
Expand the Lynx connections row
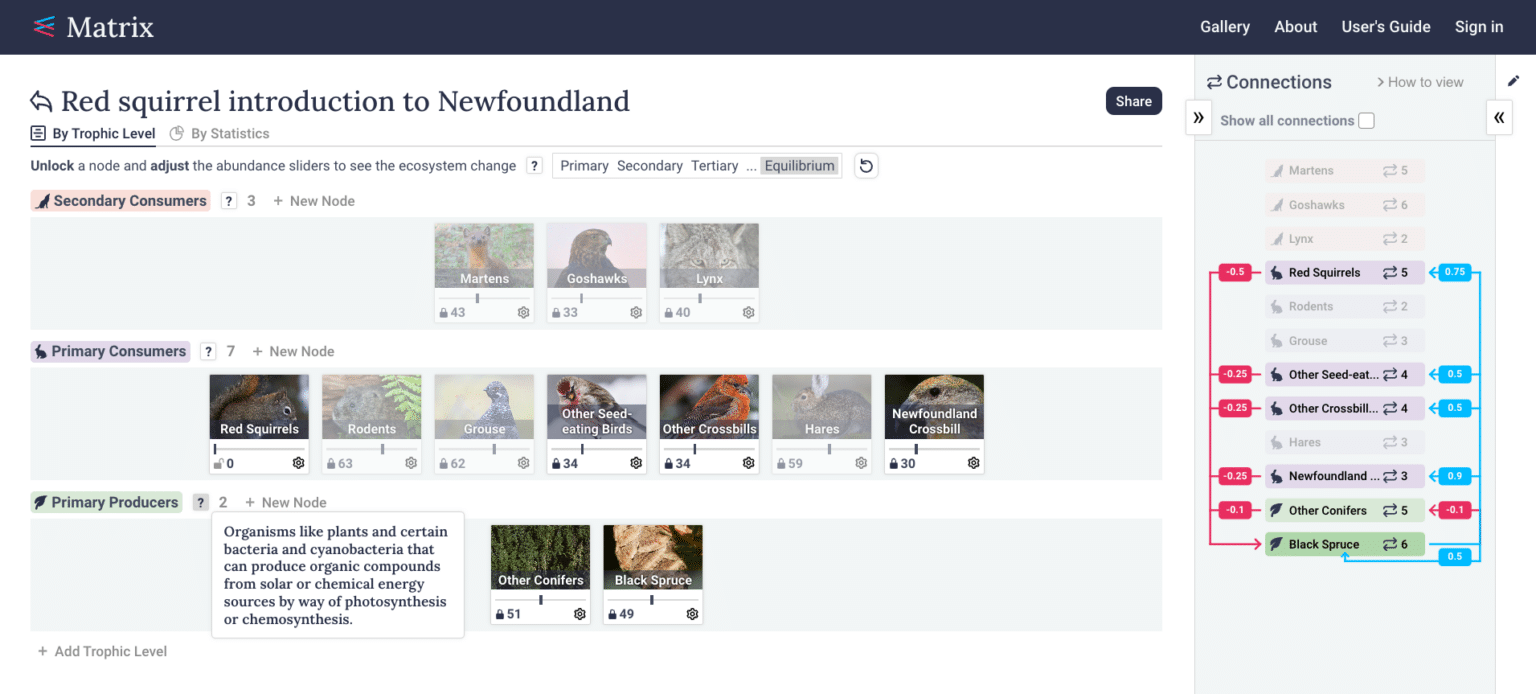pos(1345,239)
